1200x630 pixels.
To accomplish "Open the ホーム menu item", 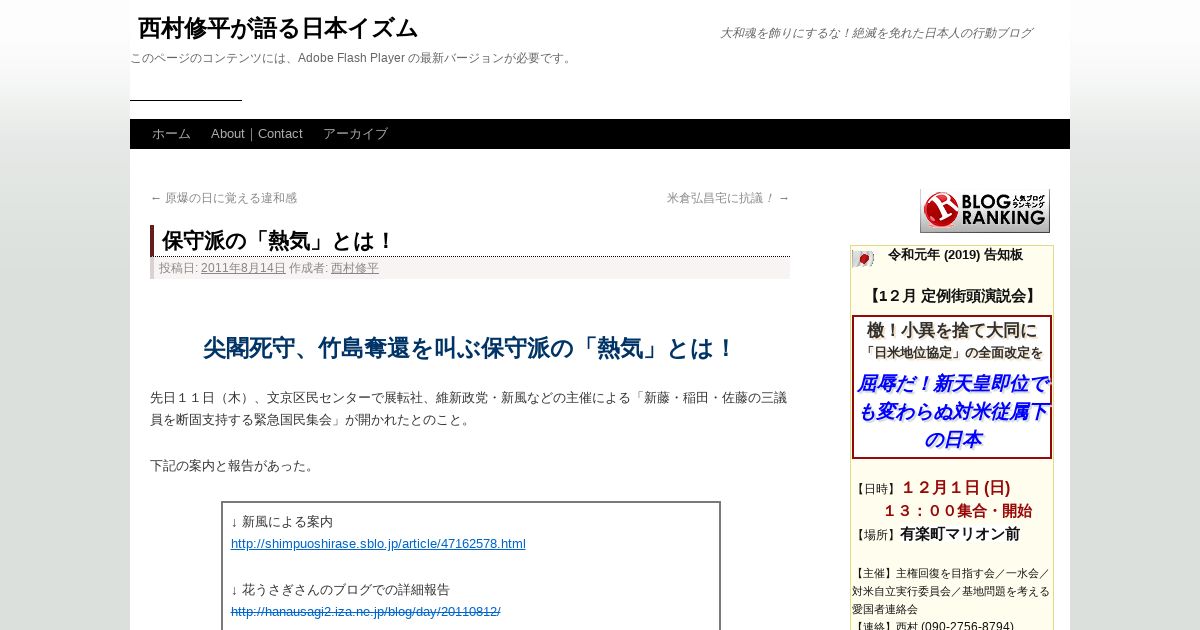I will (171, 134).
